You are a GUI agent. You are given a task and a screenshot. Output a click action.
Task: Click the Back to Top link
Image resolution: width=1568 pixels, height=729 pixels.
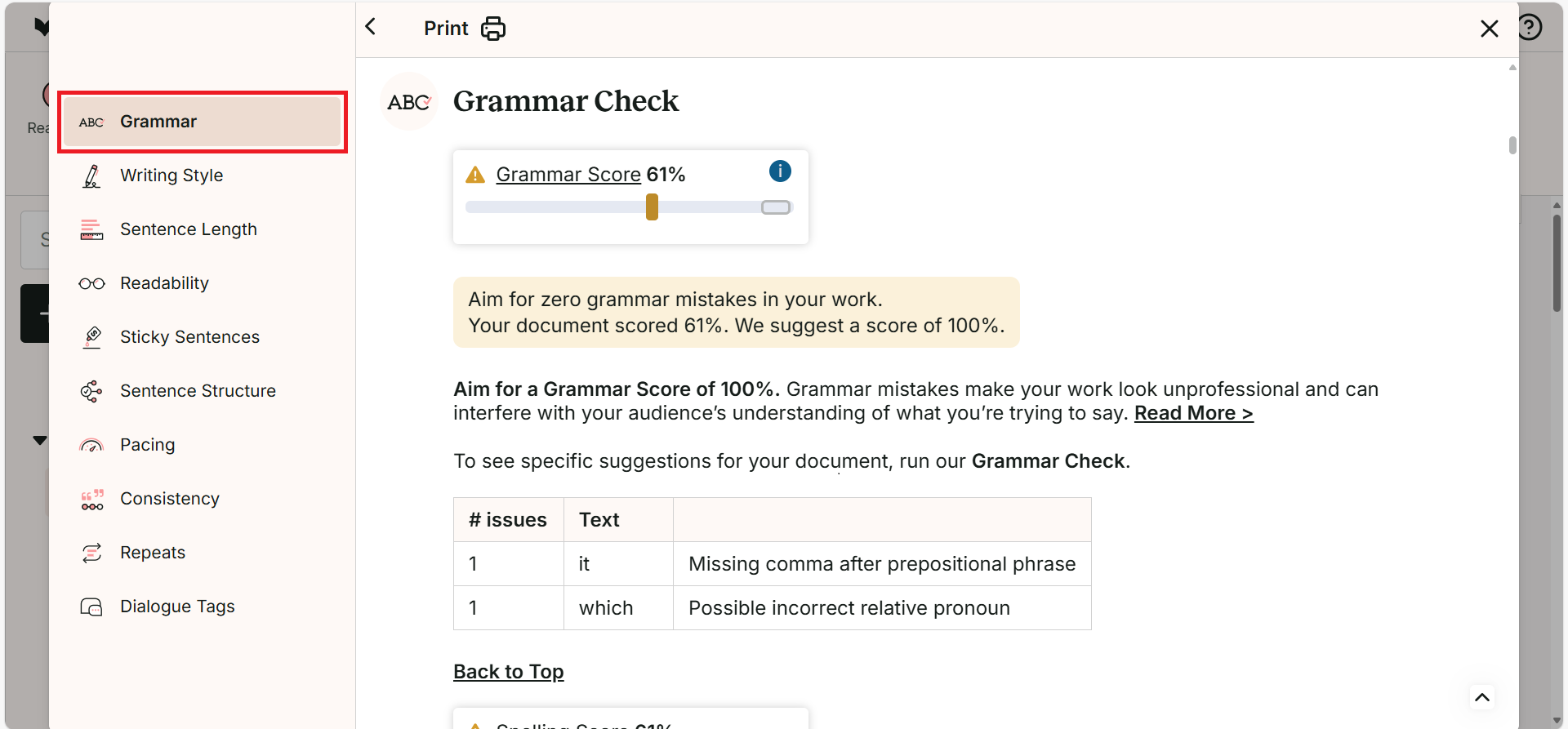click(508, 672)
